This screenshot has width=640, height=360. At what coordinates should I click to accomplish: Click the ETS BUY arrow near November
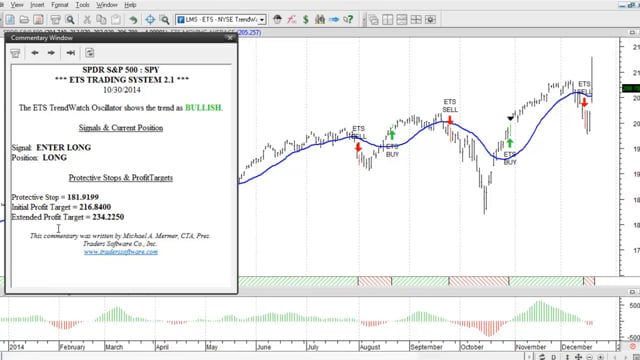pos(510,143)
